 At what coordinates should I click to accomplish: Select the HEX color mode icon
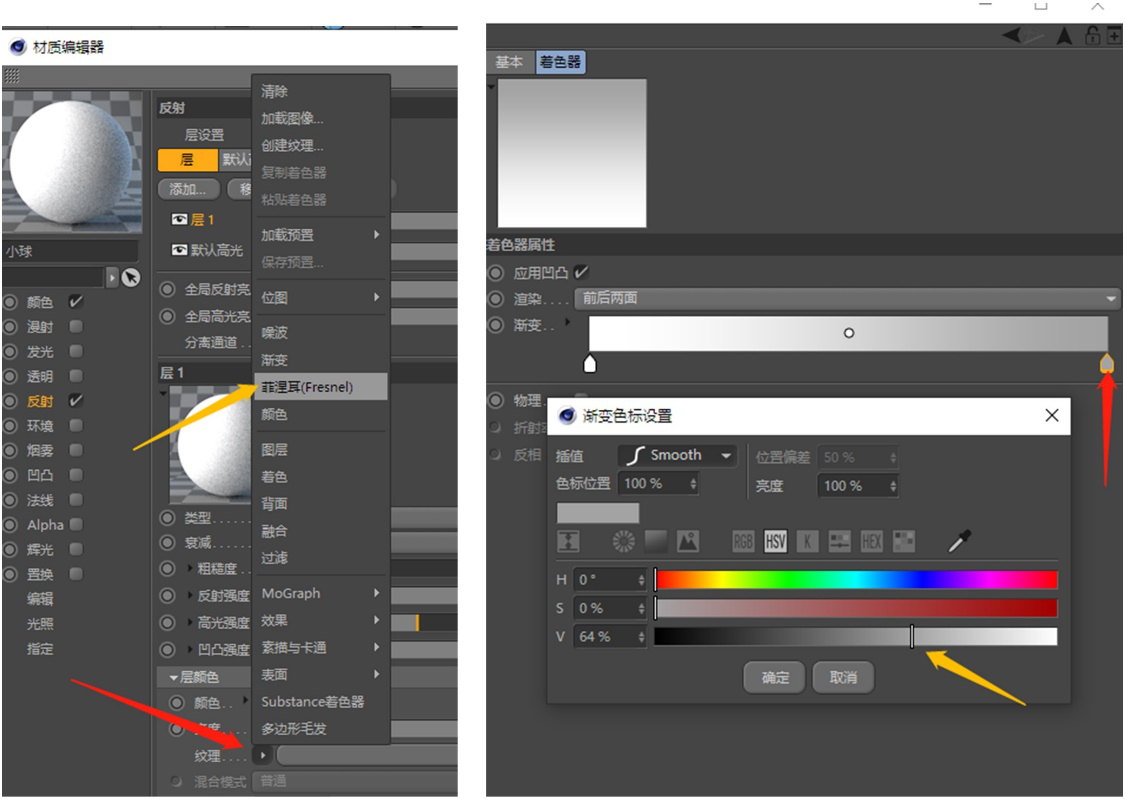pyautogui.click(x=872, y=542)
